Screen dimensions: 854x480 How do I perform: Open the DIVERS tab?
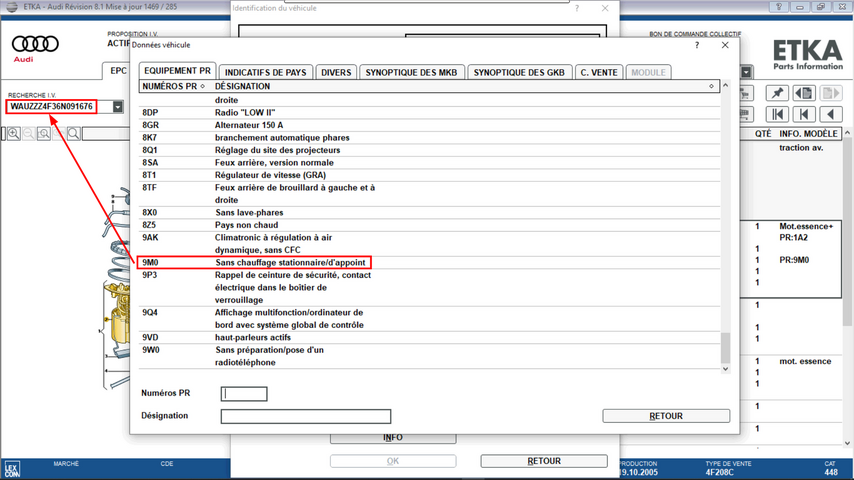(x=336, y=72)
